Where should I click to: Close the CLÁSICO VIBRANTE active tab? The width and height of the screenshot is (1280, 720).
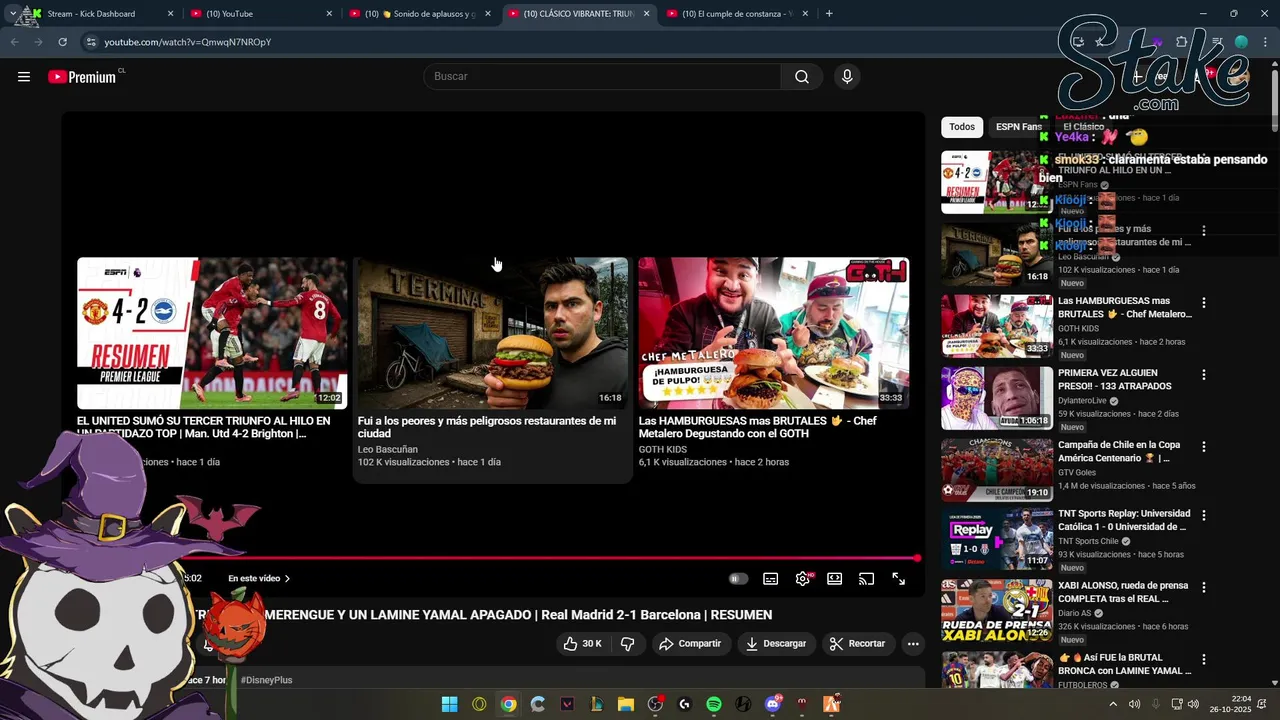pyautogui.click(x=646, y=14)
